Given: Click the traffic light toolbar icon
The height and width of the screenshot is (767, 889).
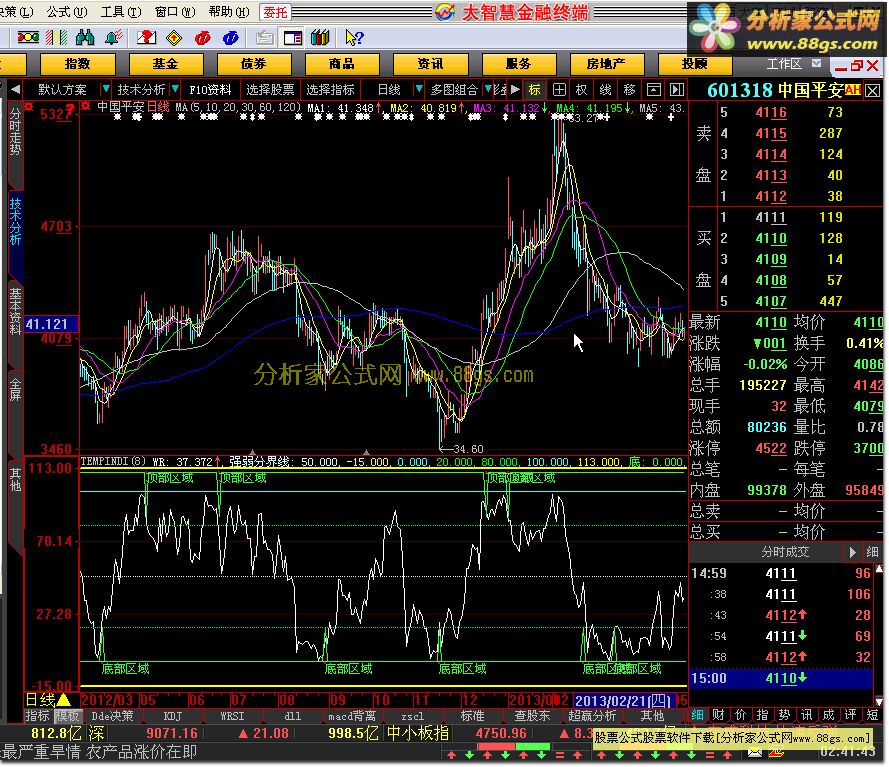Looking at the screenshot, I should 28,37.
